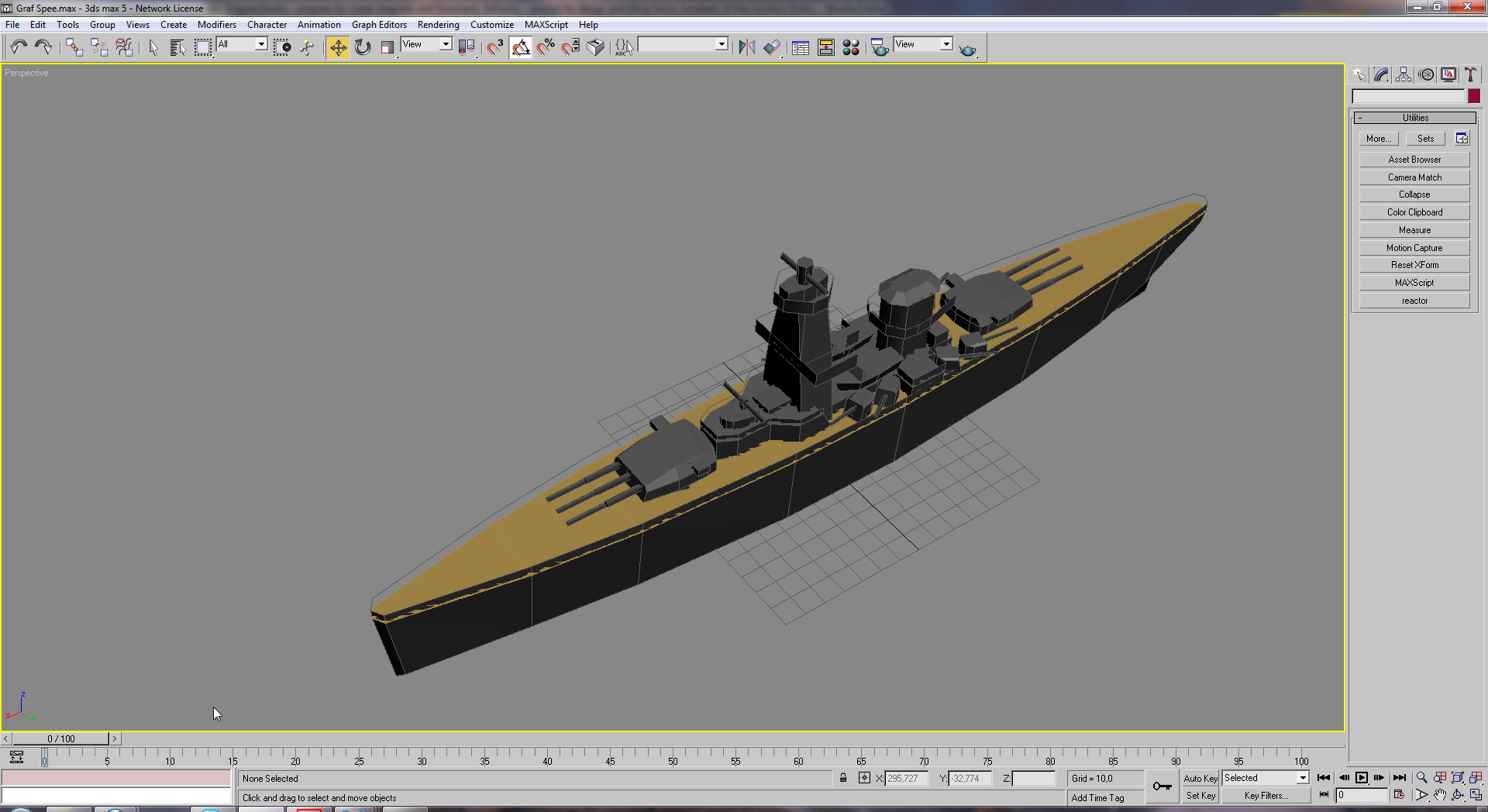Open the key filter Selected dropdown
Viewport: 1488px width, 812px height.
pos(1266,778)
